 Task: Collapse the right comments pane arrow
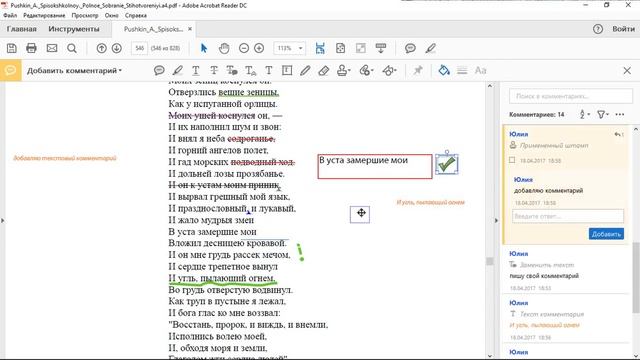pyautogui.click(x=496, y=220)
